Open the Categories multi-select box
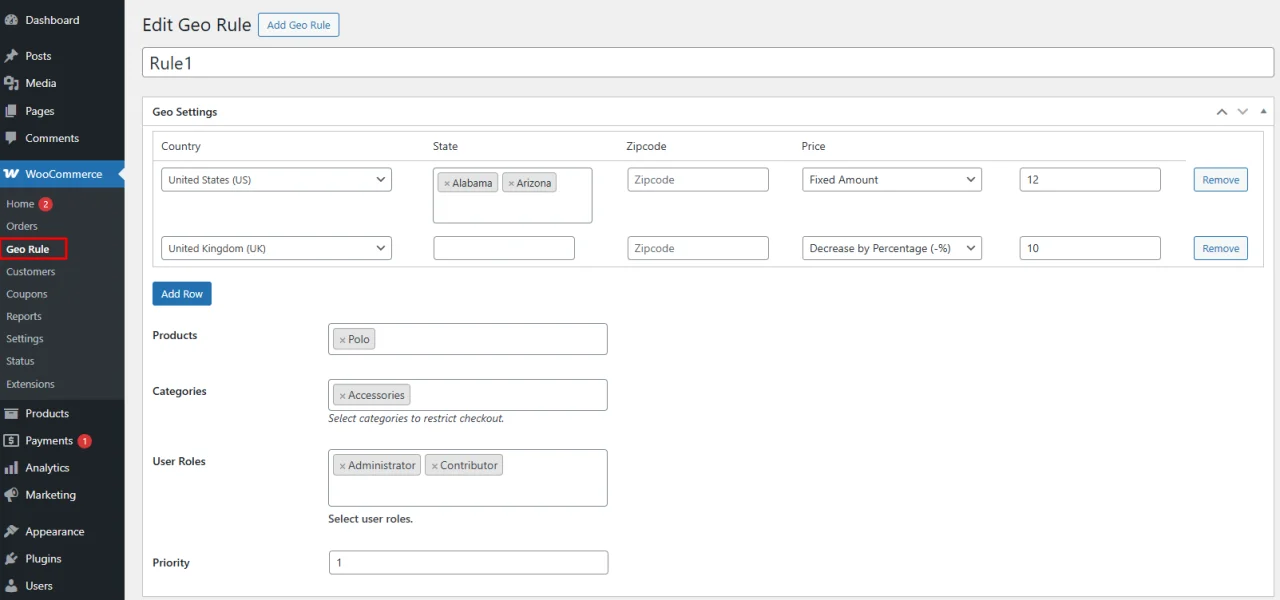The image size is (1280, 600). 468,395
